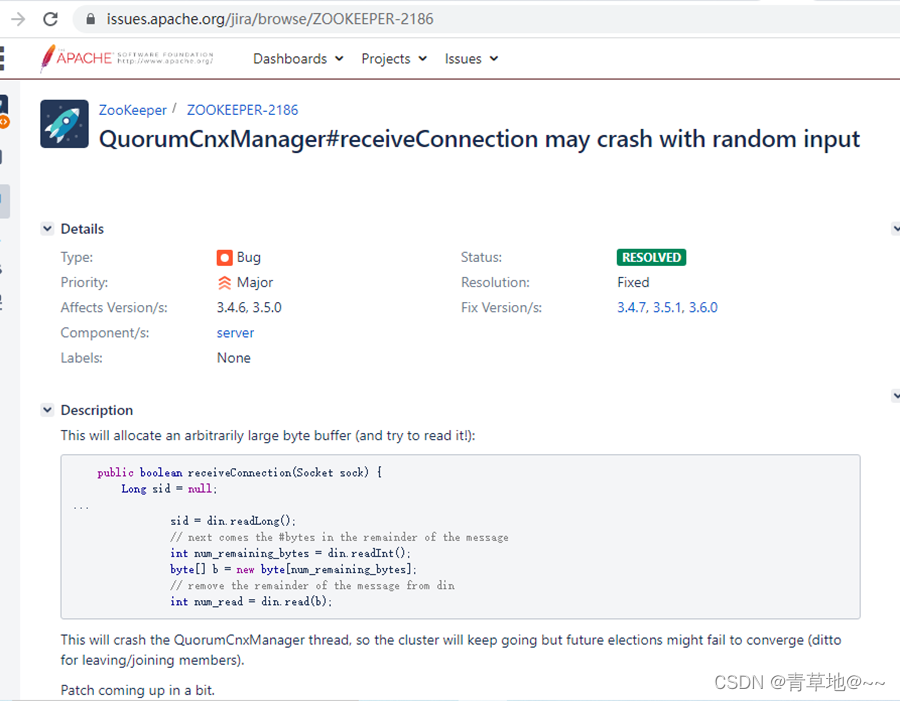900x701 pixels.
Task: Click the Dashboards dropdown chevron
Action: tap(339, 59)
